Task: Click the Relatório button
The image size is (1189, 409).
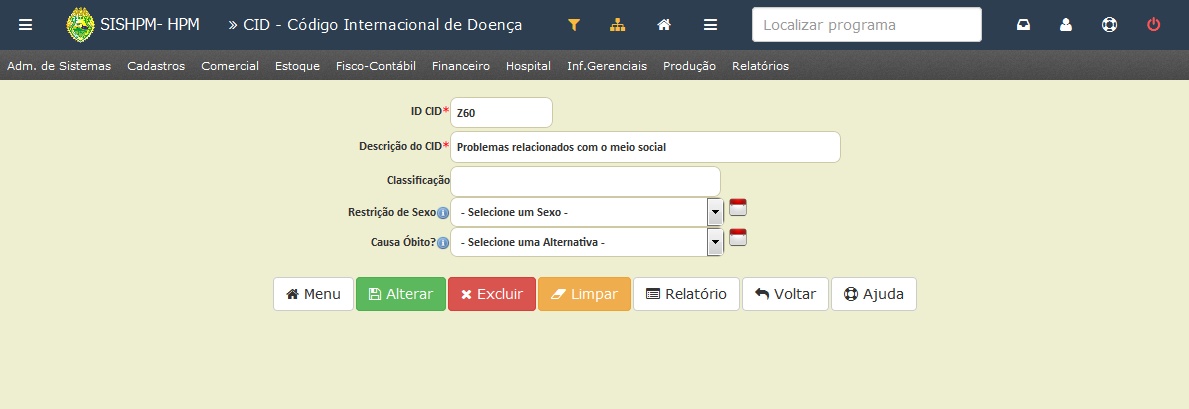Action: [x=686, y=294]
